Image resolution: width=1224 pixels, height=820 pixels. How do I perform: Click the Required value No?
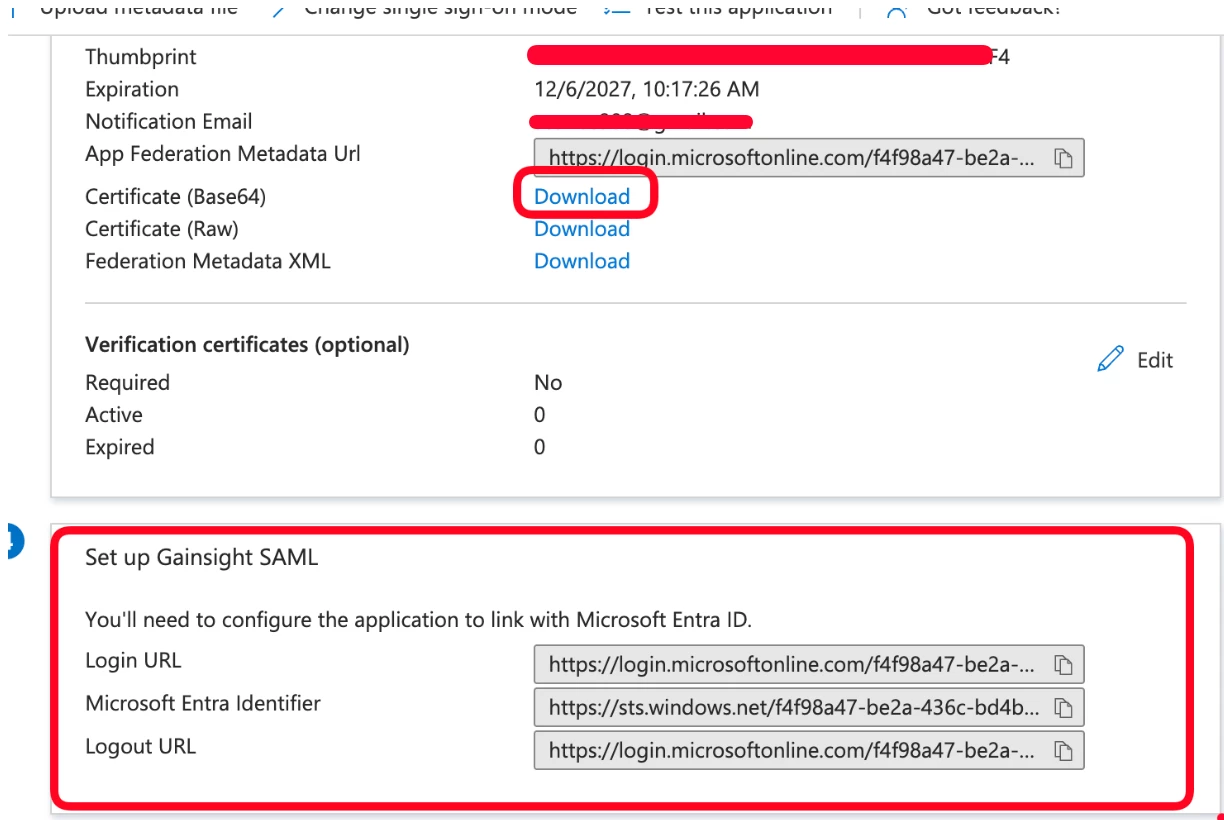point(548,383)
